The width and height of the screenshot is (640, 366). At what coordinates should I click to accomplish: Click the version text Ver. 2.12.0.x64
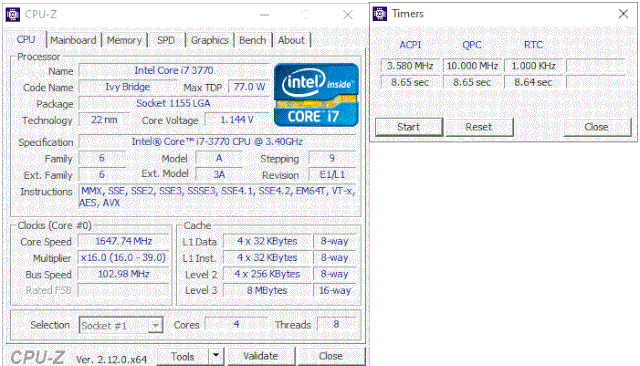pos(111,359)
